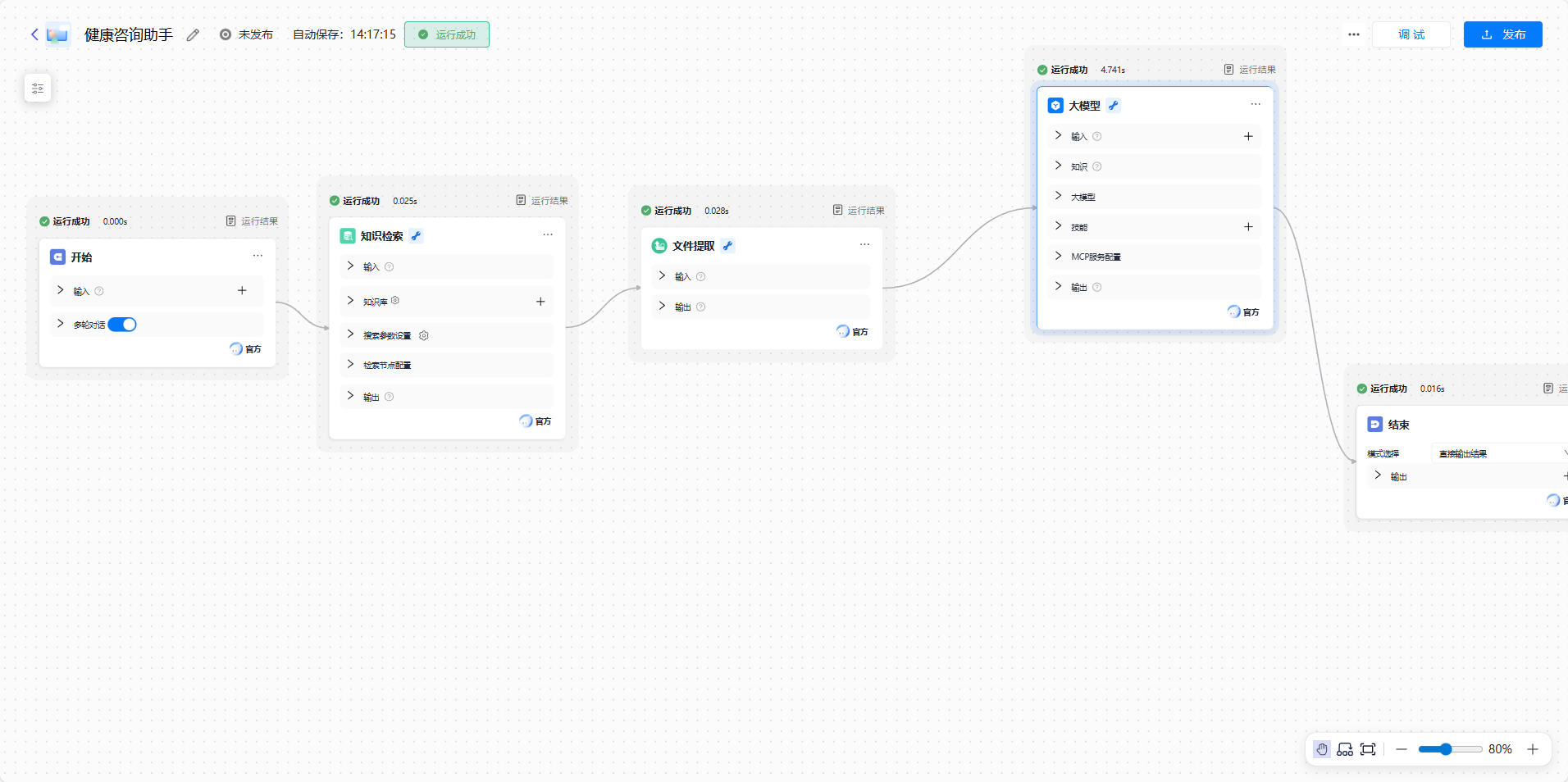This screenshot has height=782, width=1568.
Task: Expand 输入 section in 开始 node
Action: pos(61,290)
